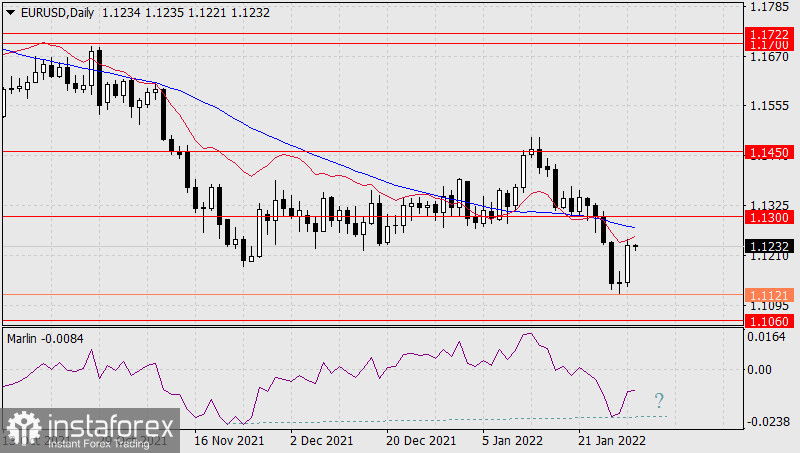Select the 1.1722 red price label
Viewport: 800px width, 453px height.
coord(770,34)
